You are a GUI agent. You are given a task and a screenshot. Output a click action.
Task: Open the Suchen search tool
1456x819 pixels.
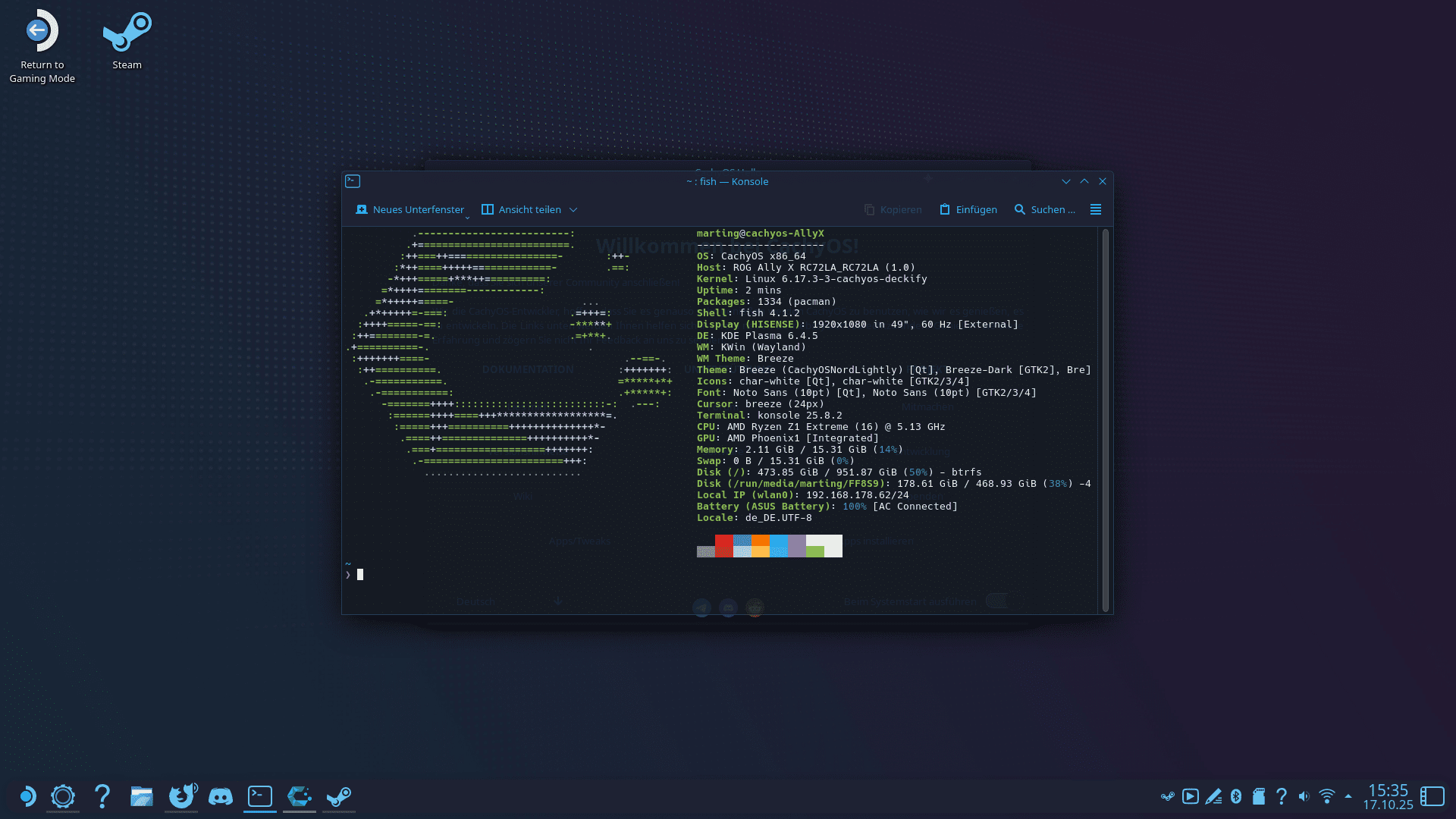[1045, 209]
